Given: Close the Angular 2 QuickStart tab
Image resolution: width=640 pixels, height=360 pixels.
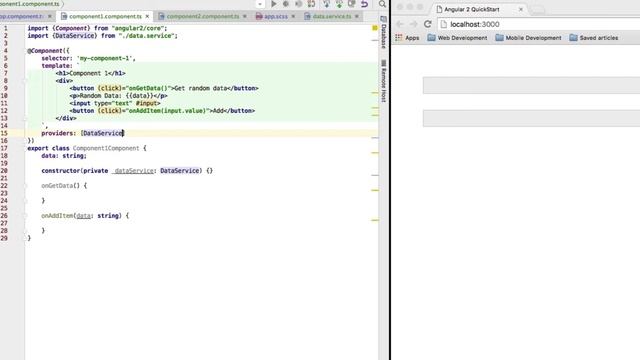Looking at the screenshot, I should [x=520, y=9].
